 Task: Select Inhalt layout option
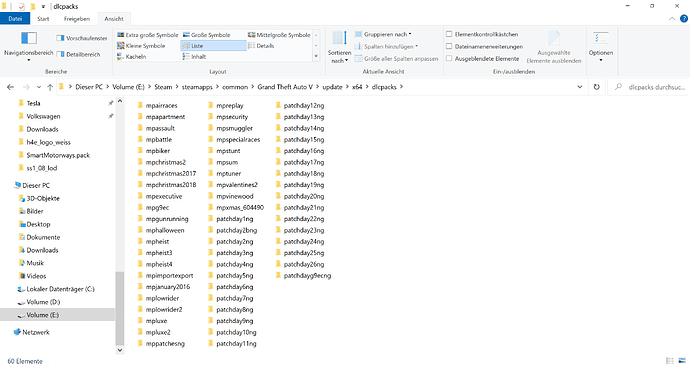pyautogui.click(x=194, y=57)
